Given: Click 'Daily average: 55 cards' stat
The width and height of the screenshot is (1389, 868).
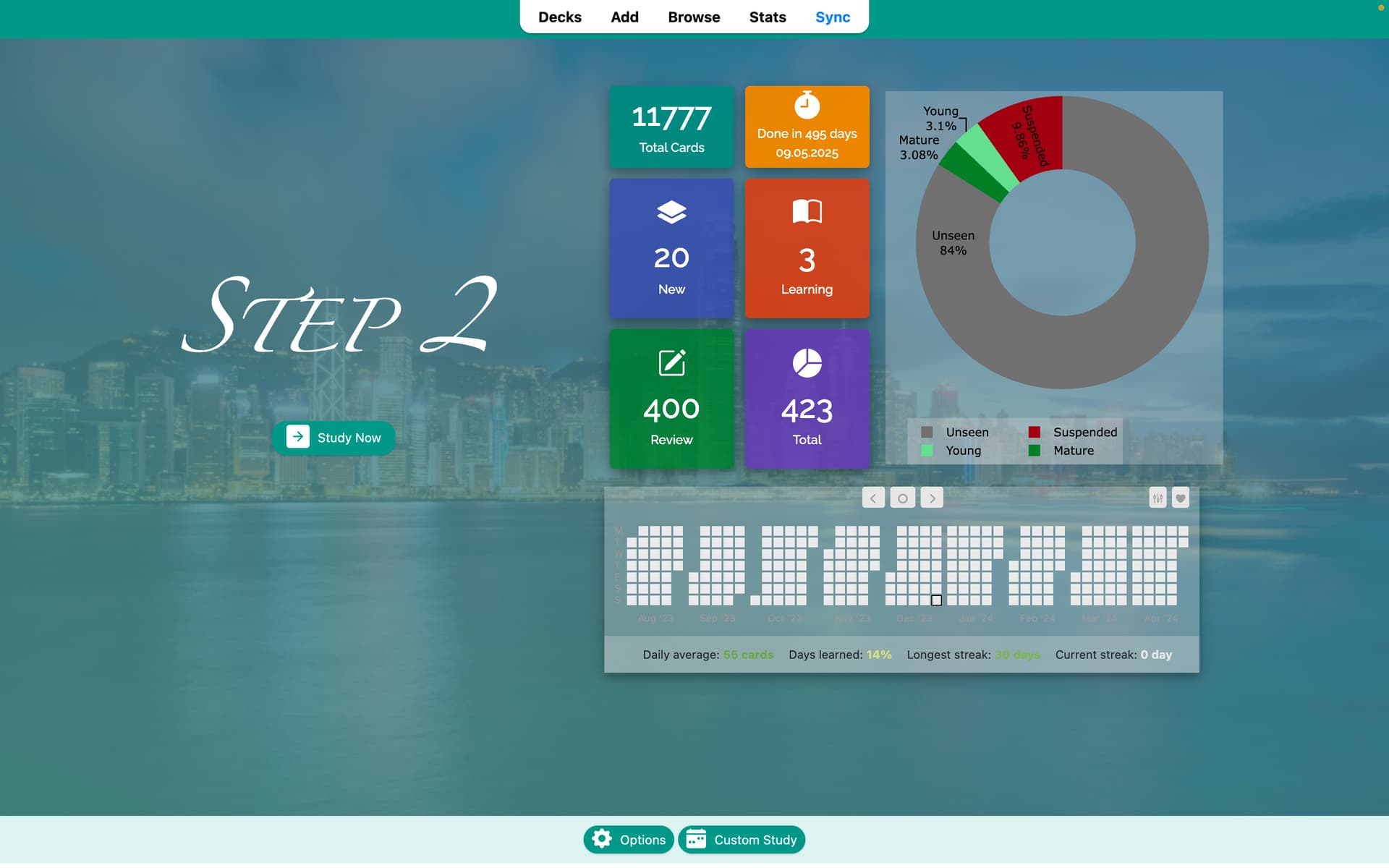Looking at the screenshot, I should (x=708, y=655).
